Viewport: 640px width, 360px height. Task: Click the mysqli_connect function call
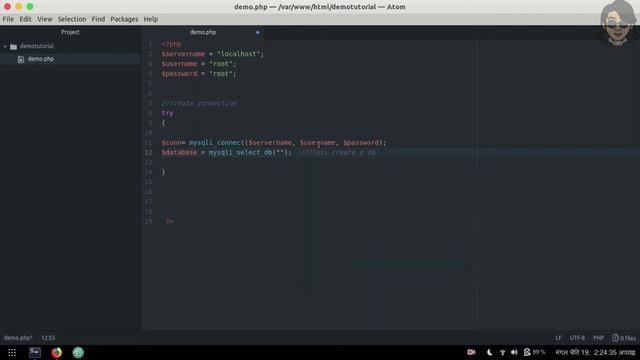click(216, 142)
